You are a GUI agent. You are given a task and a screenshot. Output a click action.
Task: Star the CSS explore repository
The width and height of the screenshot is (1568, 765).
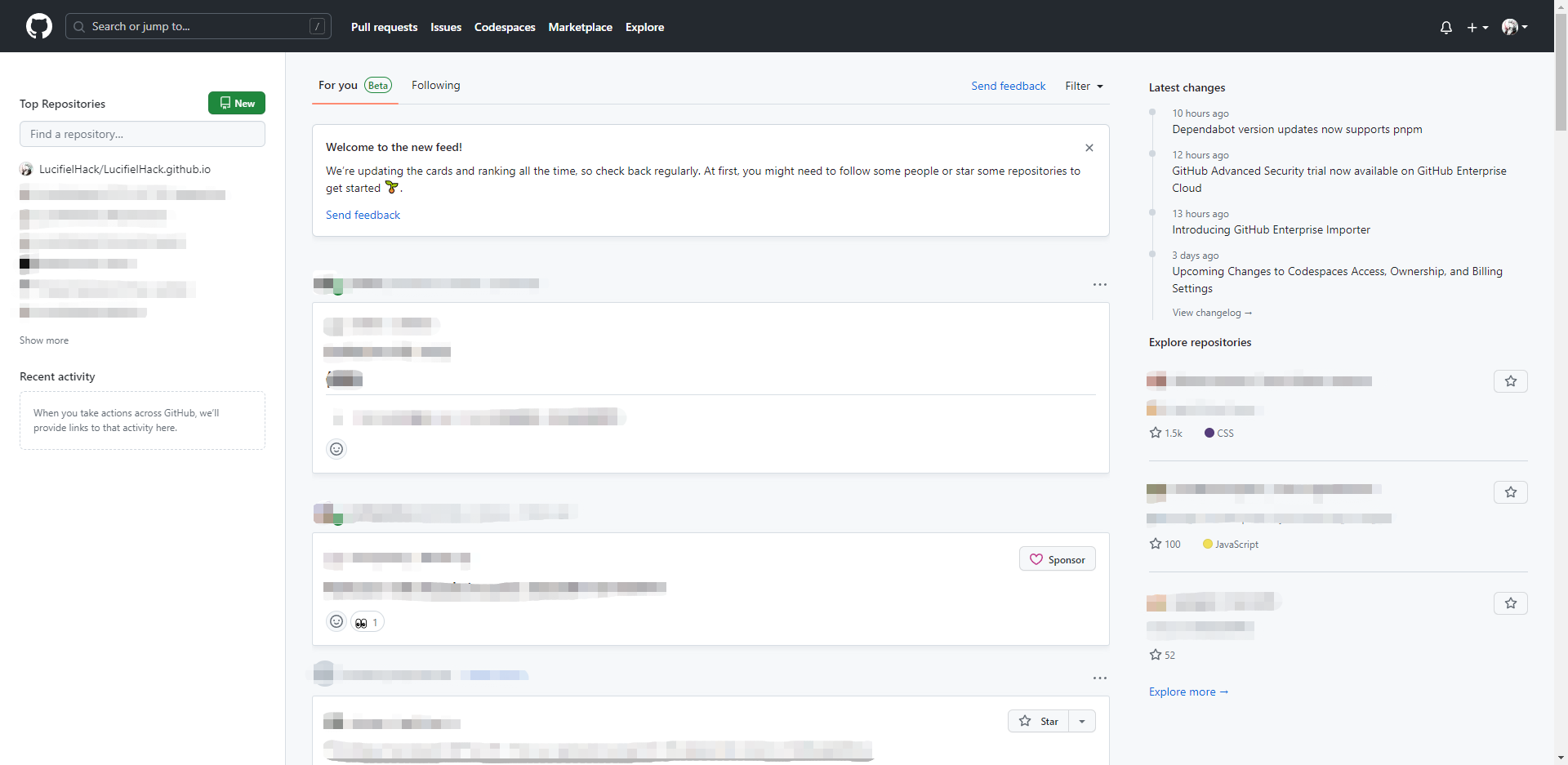pyautogui.click(x=1510, y=381)
